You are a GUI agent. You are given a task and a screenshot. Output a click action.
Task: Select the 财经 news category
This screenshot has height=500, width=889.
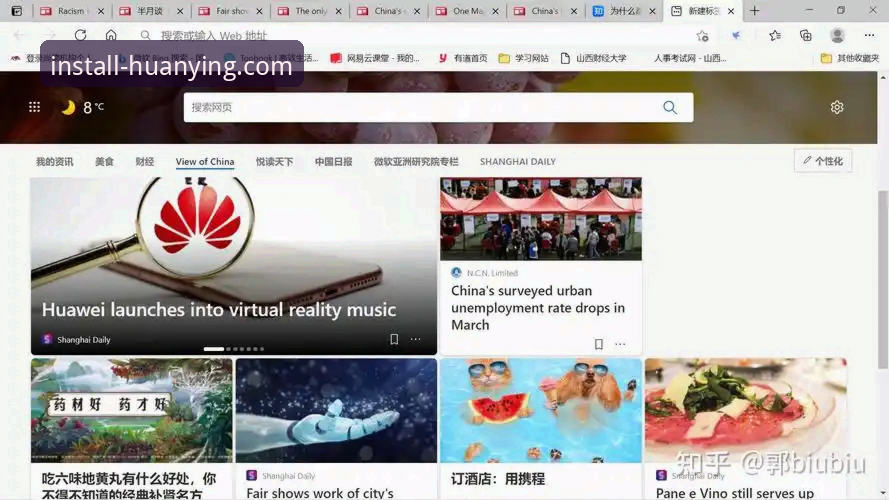coord(145,162)
